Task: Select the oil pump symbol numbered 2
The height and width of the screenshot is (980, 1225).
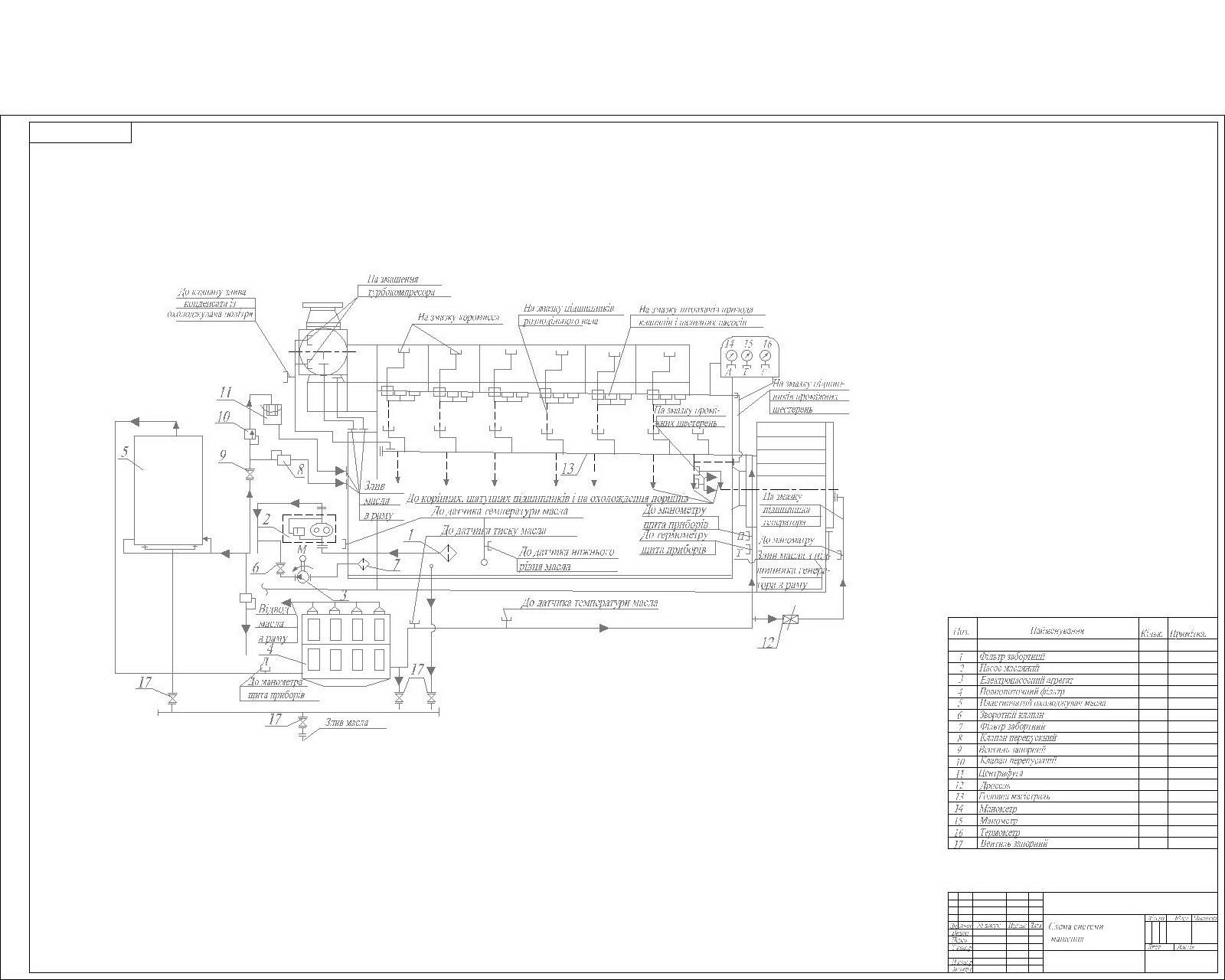Action: point(310,530)
